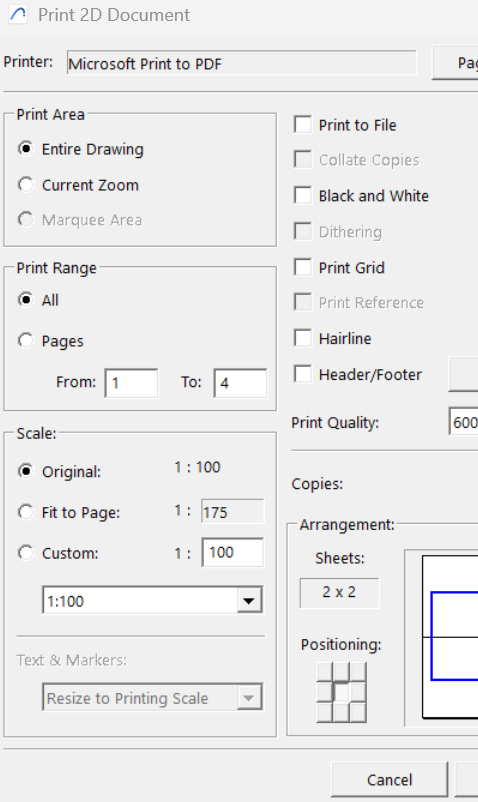The image size is (478, 802).
Task: Click the Print Quality field
Action: (x=463, y=422)
